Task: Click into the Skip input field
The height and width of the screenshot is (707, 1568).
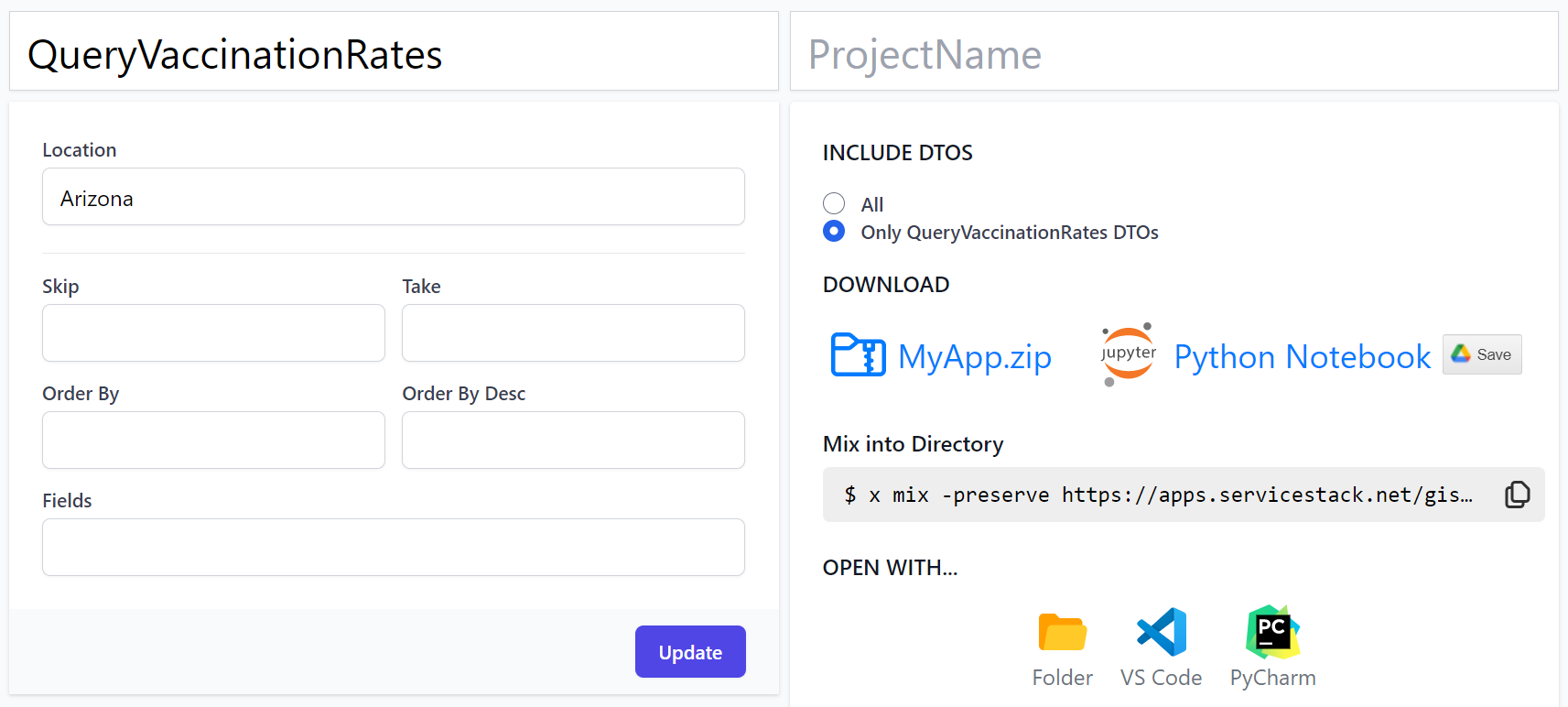Action: (x=213, y=333)
